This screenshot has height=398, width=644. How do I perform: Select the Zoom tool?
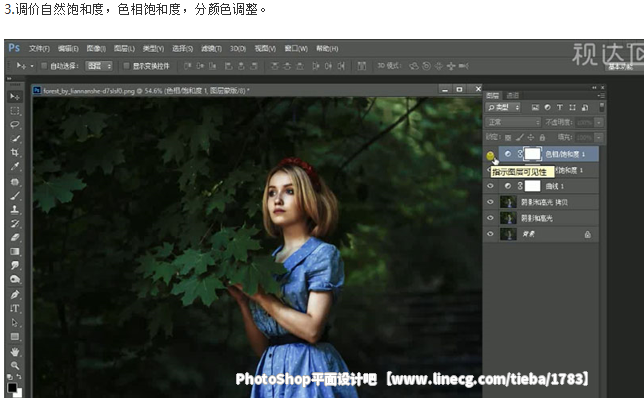pyautogui.click(x=15, y=365)
